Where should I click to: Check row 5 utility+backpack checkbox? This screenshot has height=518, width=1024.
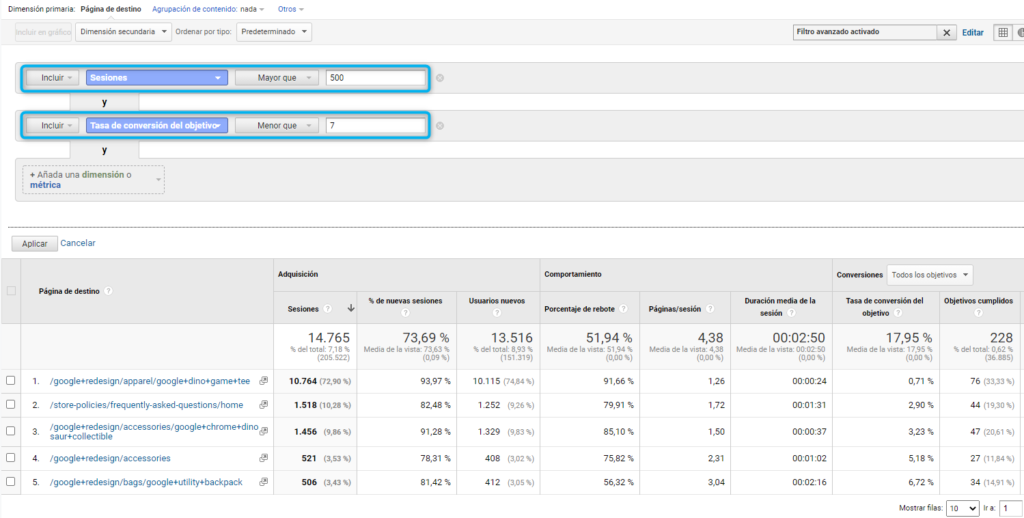pyautogui.click(x=10, y=482)
